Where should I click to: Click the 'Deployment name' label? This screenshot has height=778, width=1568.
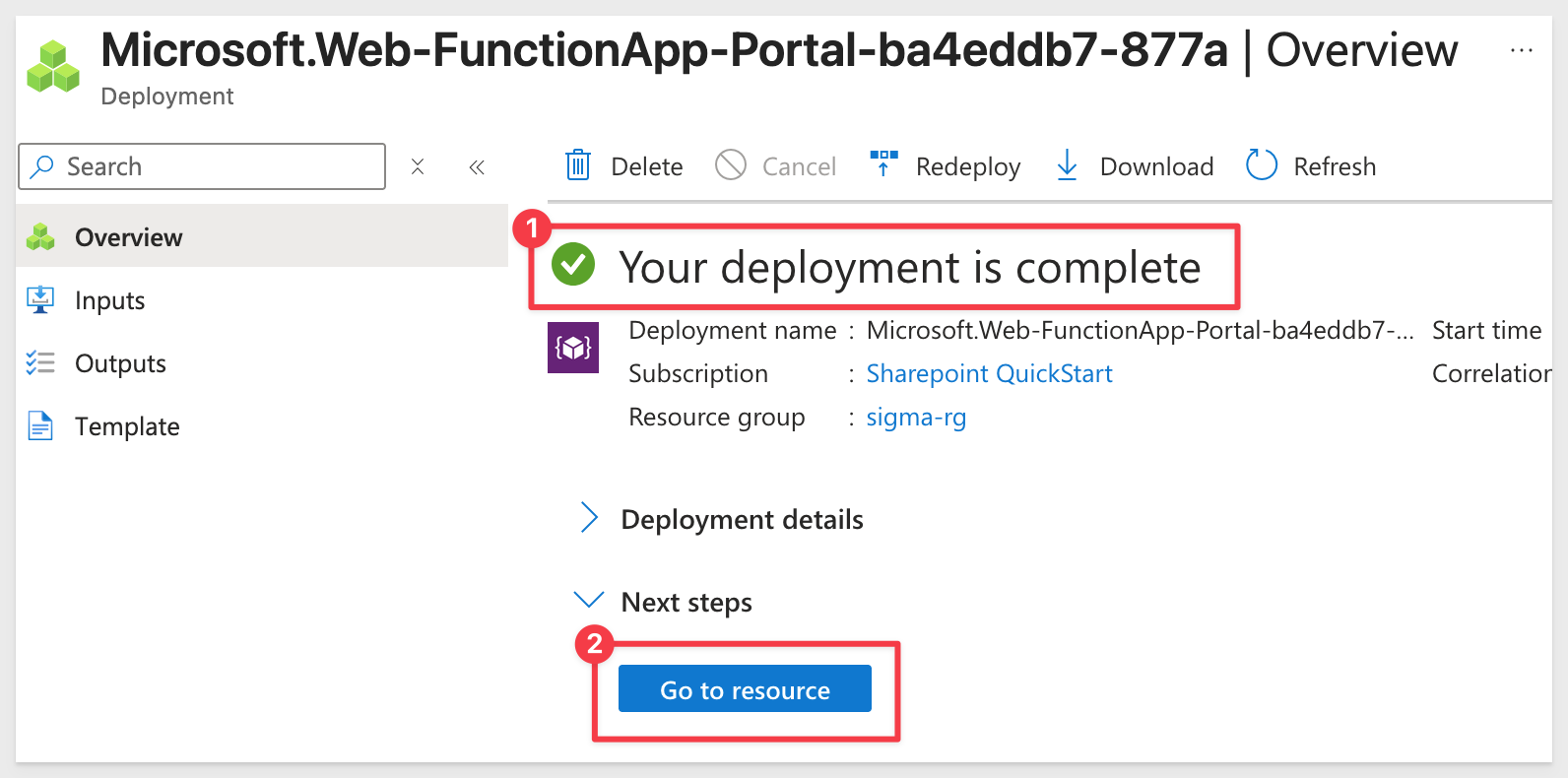coord(733,330)
